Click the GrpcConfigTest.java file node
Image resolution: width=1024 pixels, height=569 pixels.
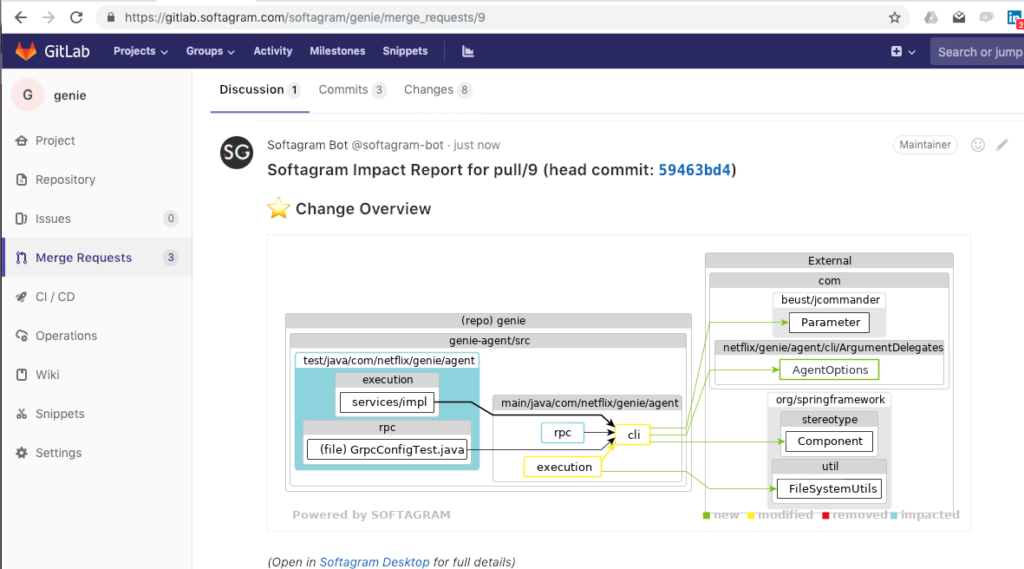click(x=388, y=449)
